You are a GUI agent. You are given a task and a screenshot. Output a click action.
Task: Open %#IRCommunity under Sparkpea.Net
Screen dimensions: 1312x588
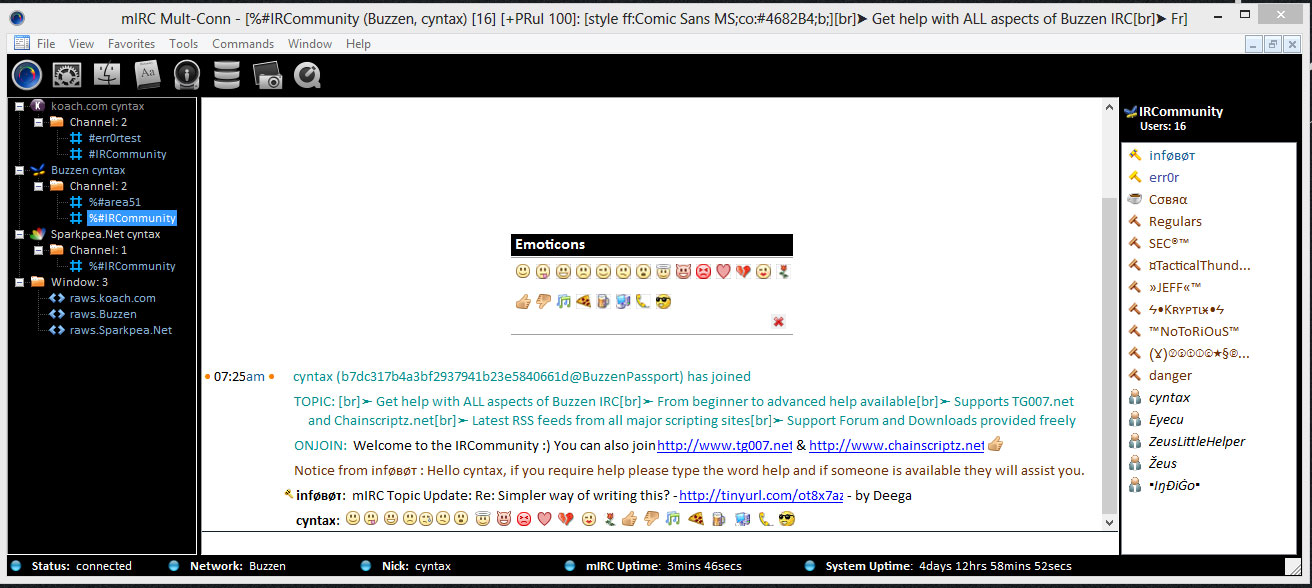pyautogui.click(x=132, y=266)
